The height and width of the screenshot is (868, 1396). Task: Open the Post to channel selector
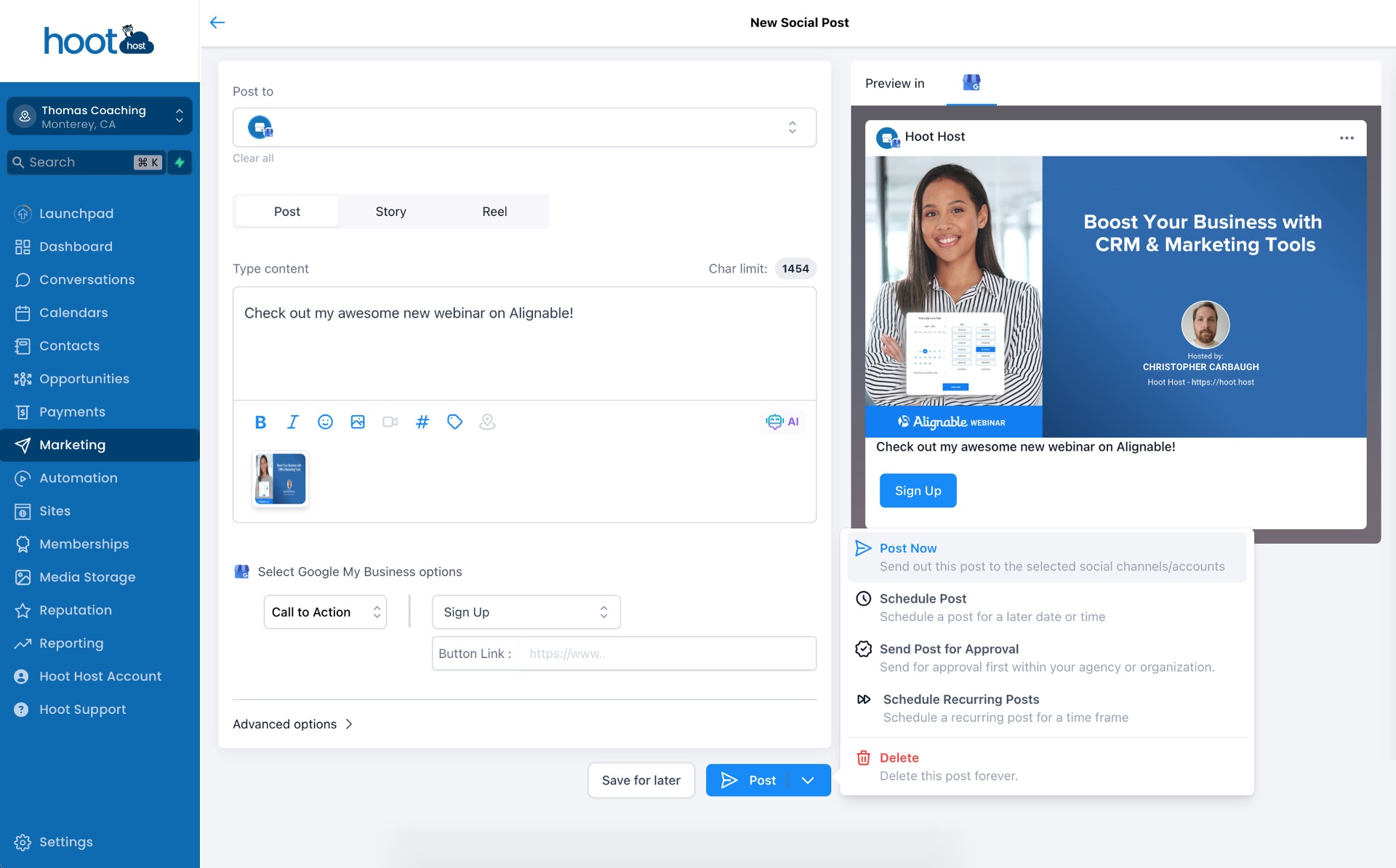point(524,126)
